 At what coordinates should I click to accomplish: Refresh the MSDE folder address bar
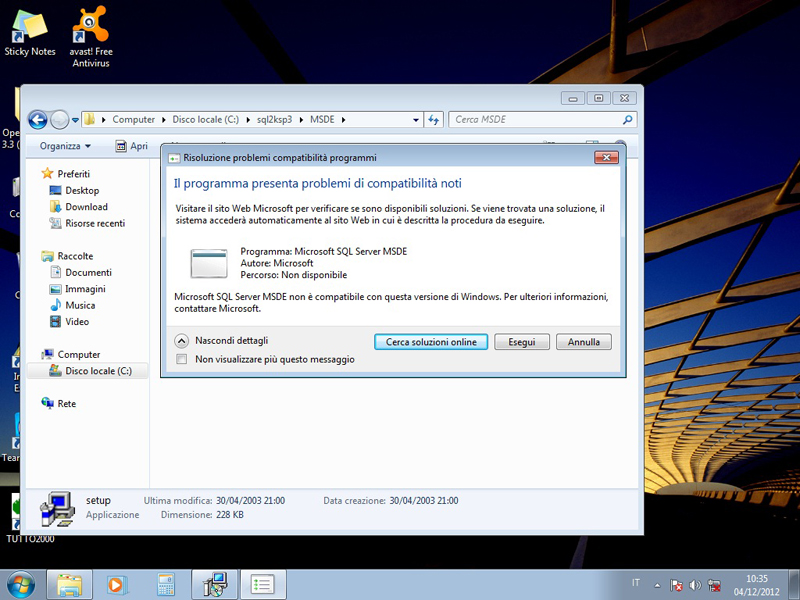pyautogui.click(x=434, y=120)
